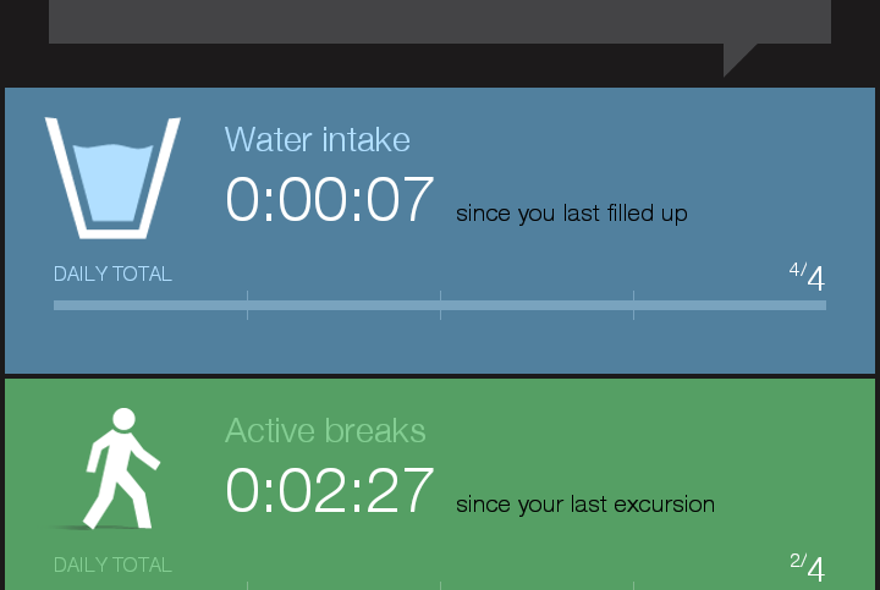Screen dimensions: 880x590
Task: Click DAILY TOTAL label in active breaks panel
Action: (x=113, y=565)
